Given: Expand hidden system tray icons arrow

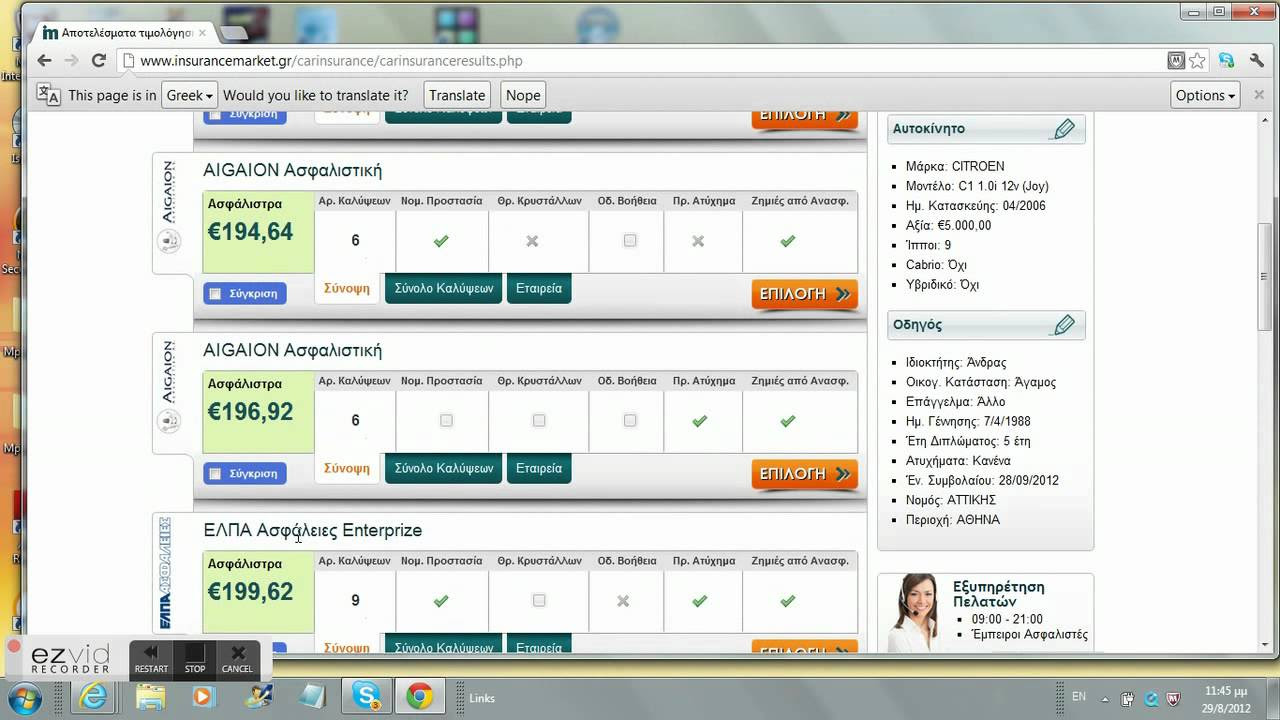Looking at the screenshot, I should tap(1103, 699).
